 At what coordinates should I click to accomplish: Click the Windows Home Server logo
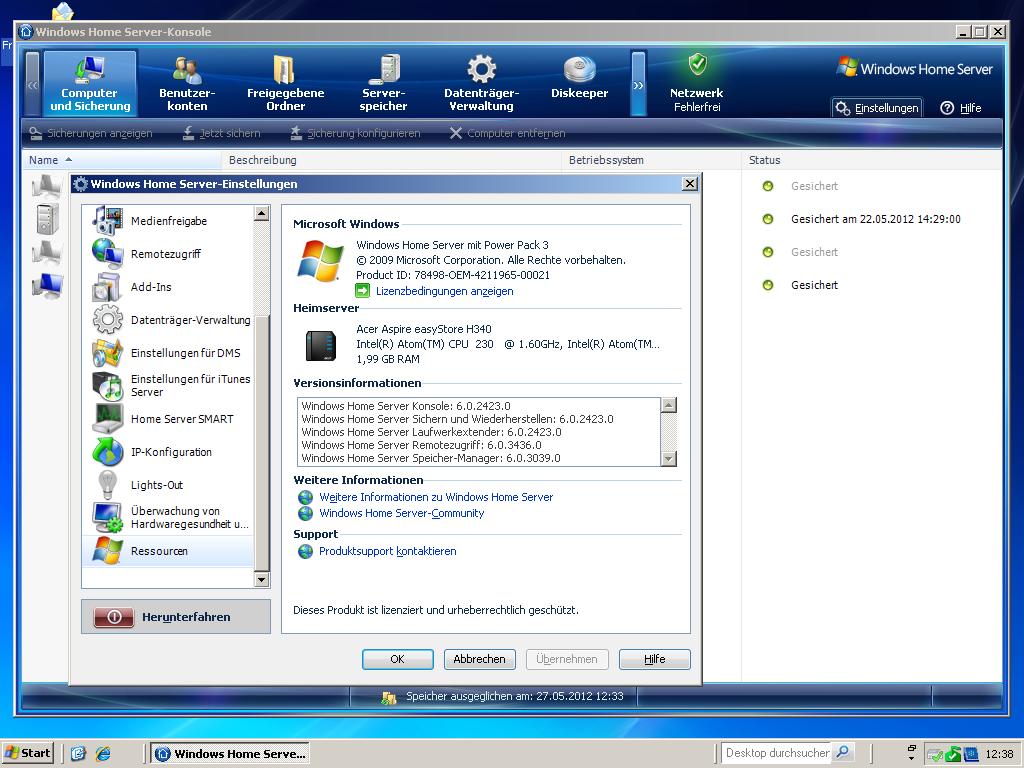[914, 68]
